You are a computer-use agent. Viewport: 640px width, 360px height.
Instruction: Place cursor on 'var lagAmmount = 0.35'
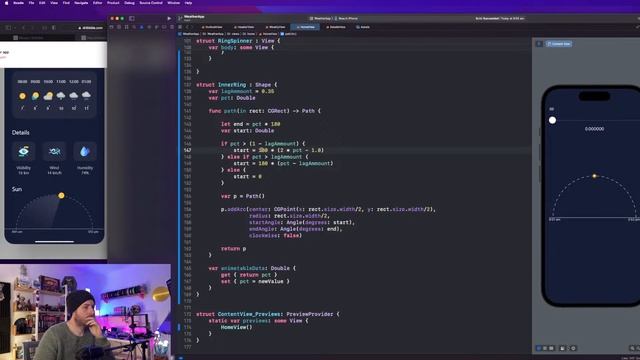tap(241, 91)
